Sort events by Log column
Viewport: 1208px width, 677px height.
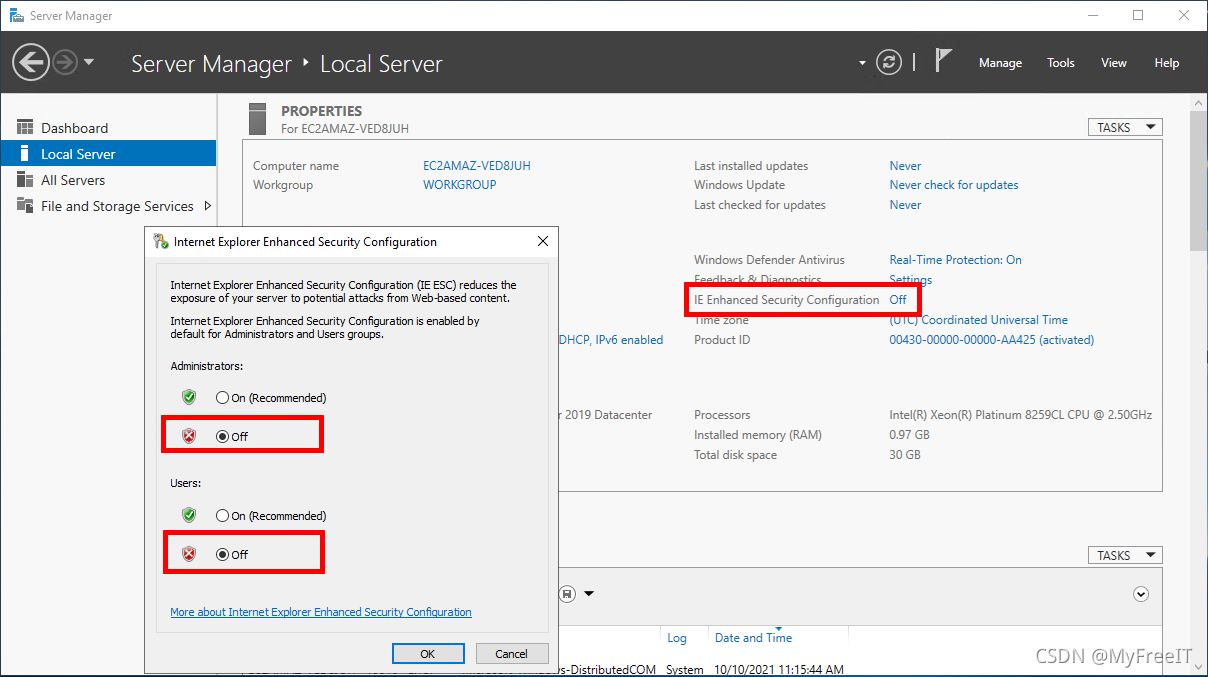click(x=677, y=638)
